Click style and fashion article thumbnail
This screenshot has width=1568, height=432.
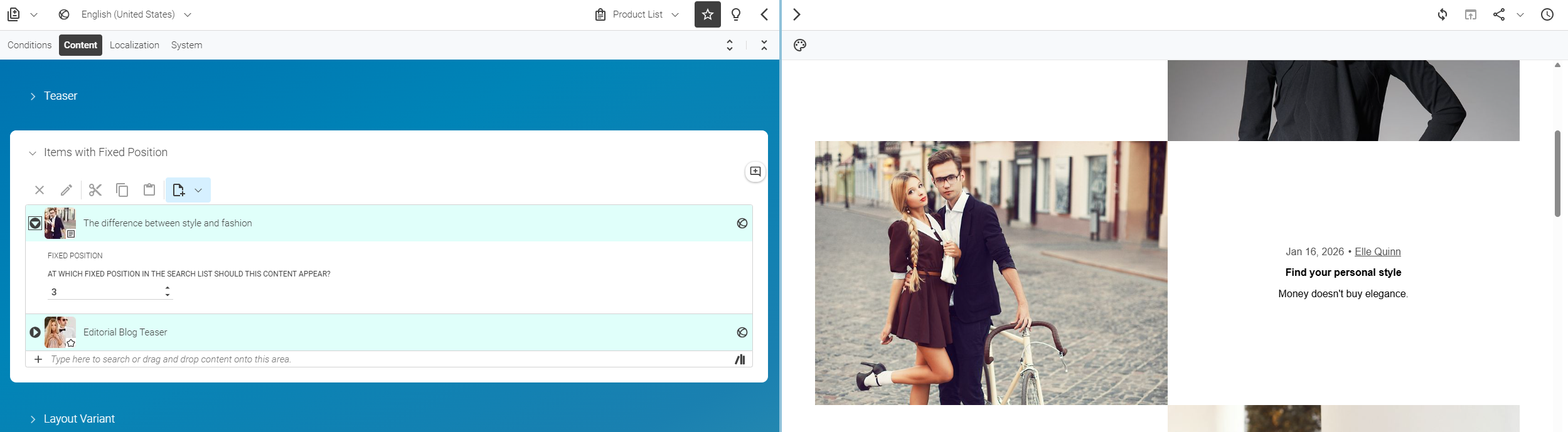click(x=60, y=223)
